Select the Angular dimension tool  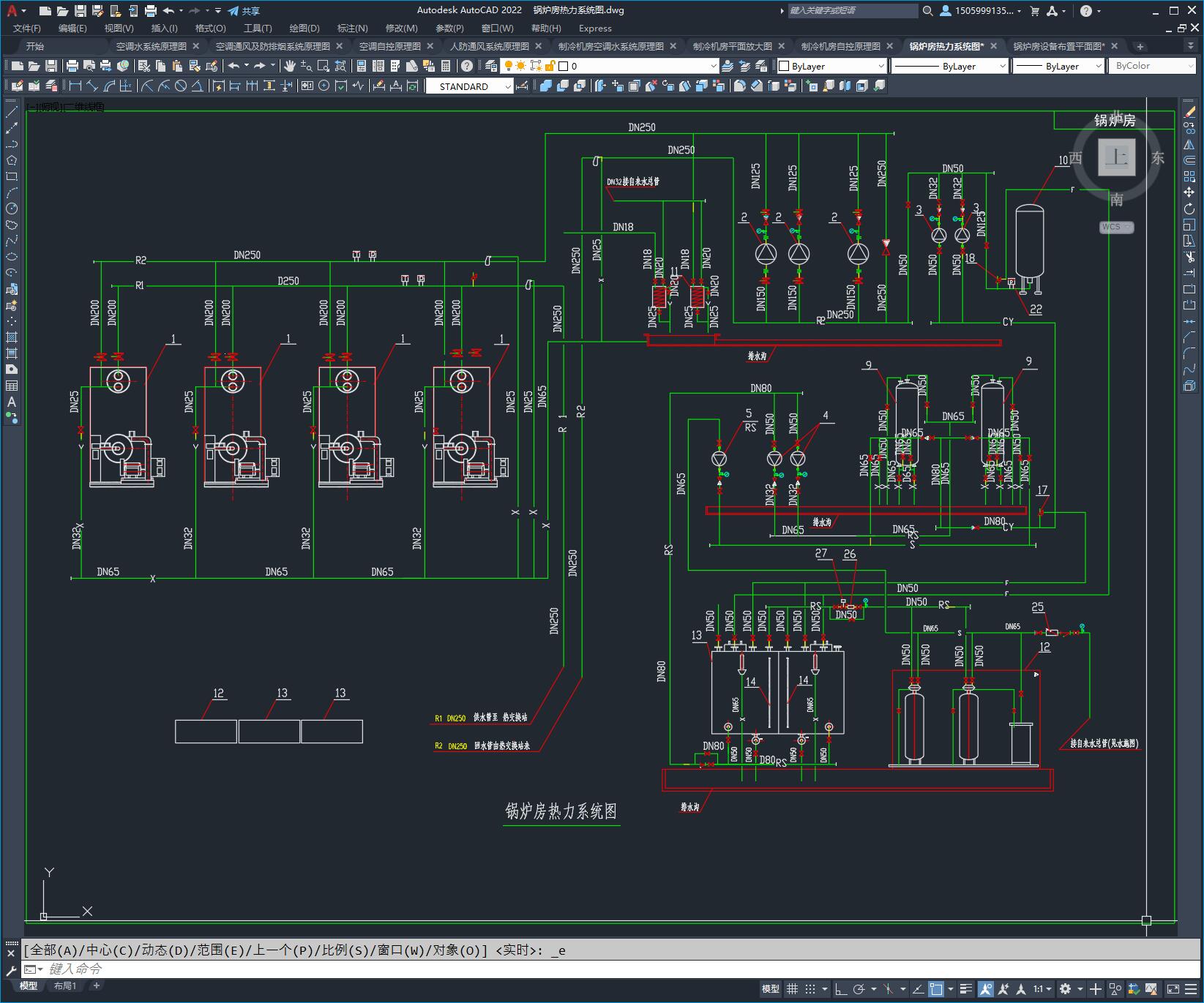(x=197, y=86)
